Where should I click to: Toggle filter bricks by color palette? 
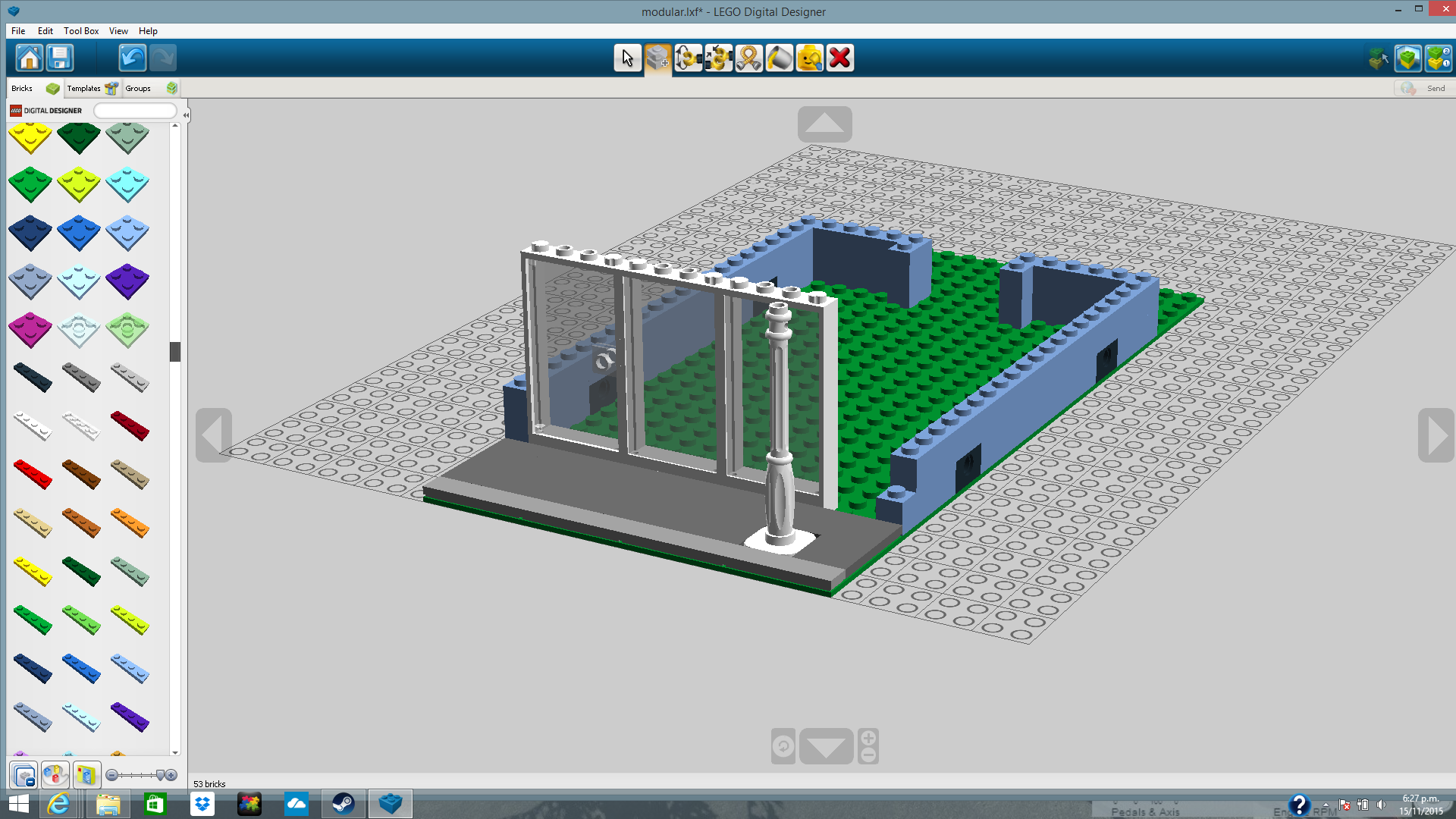tap(55, 775)
